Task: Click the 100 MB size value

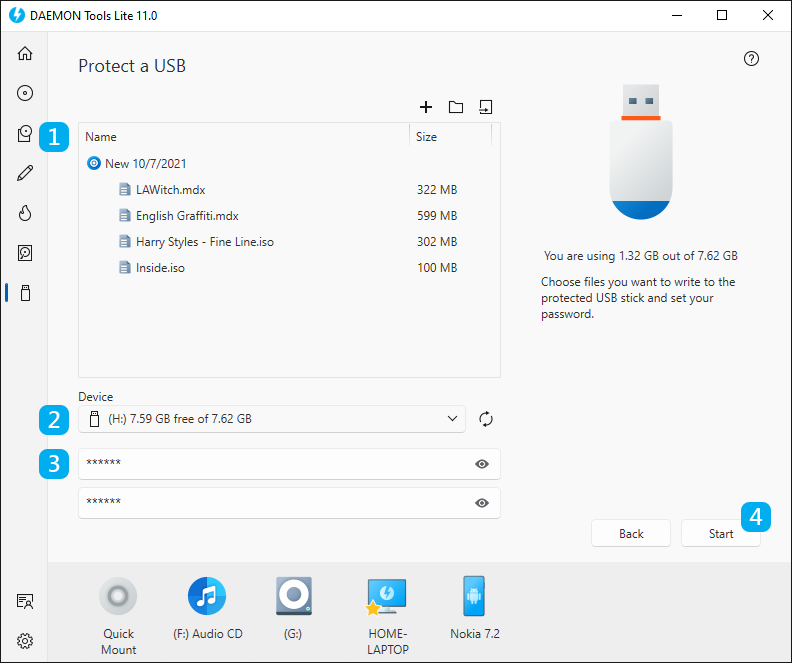Action: click(x=437, y=268)
